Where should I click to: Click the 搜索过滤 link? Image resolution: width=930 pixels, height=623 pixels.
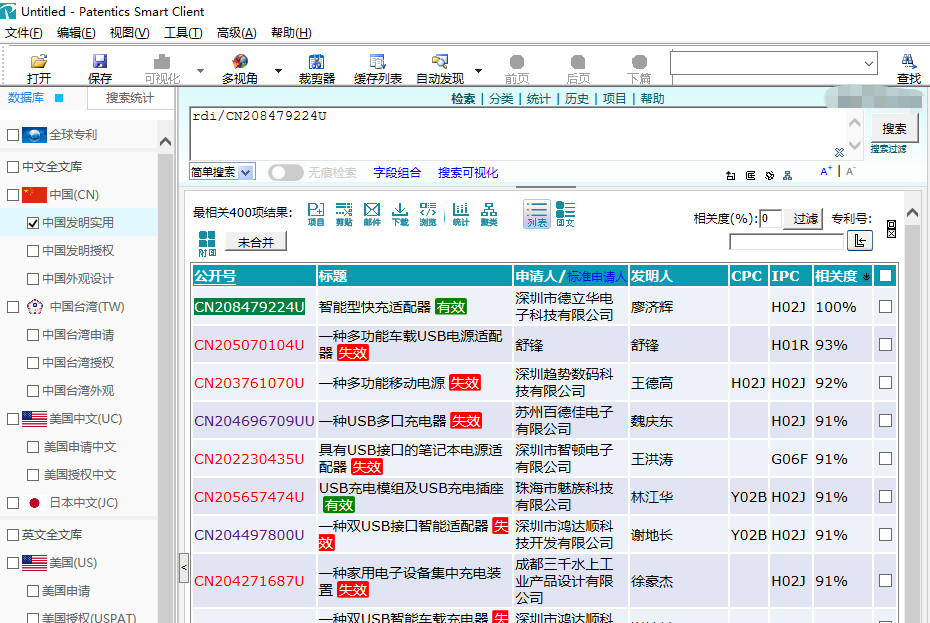click(888, 149)
